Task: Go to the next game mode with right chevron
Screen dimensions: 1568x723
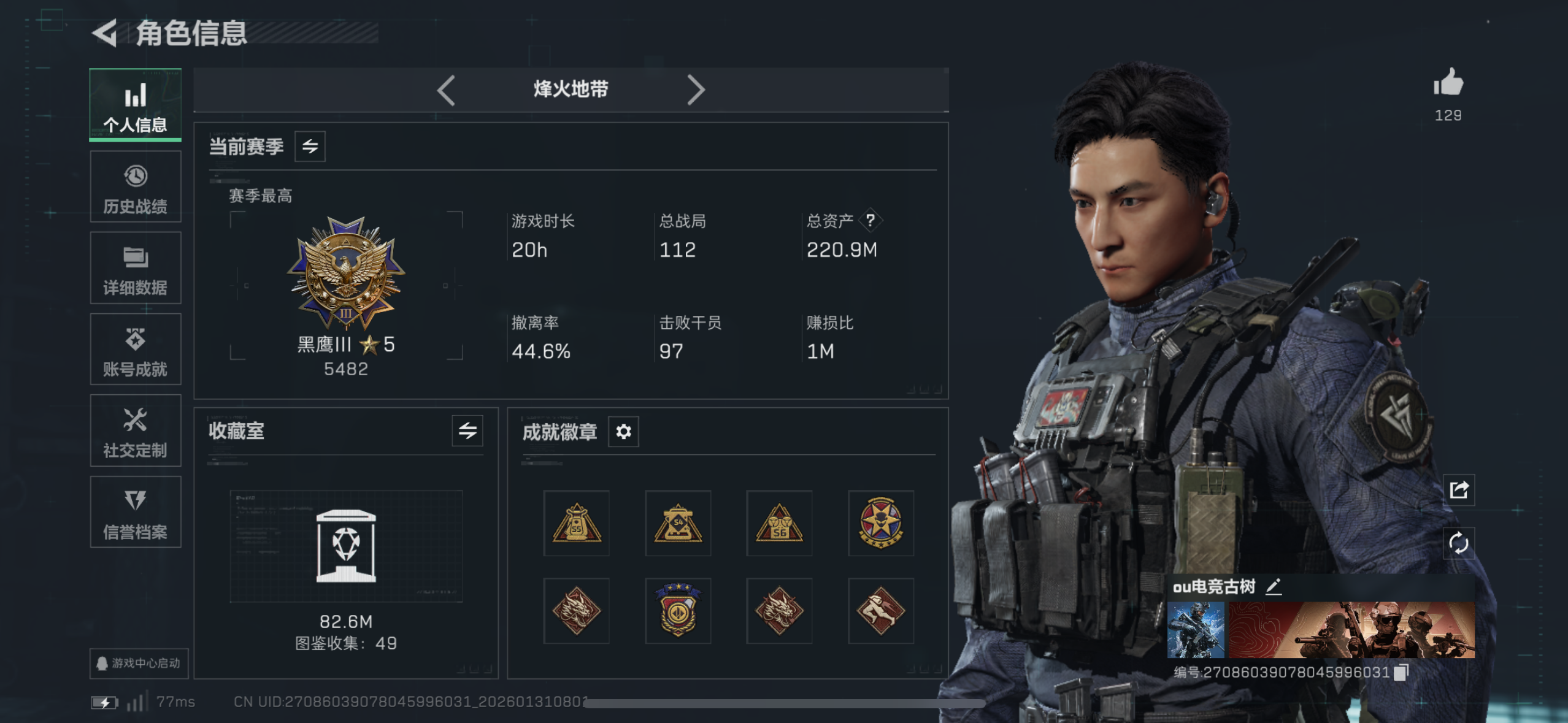Action: (695, 90)
